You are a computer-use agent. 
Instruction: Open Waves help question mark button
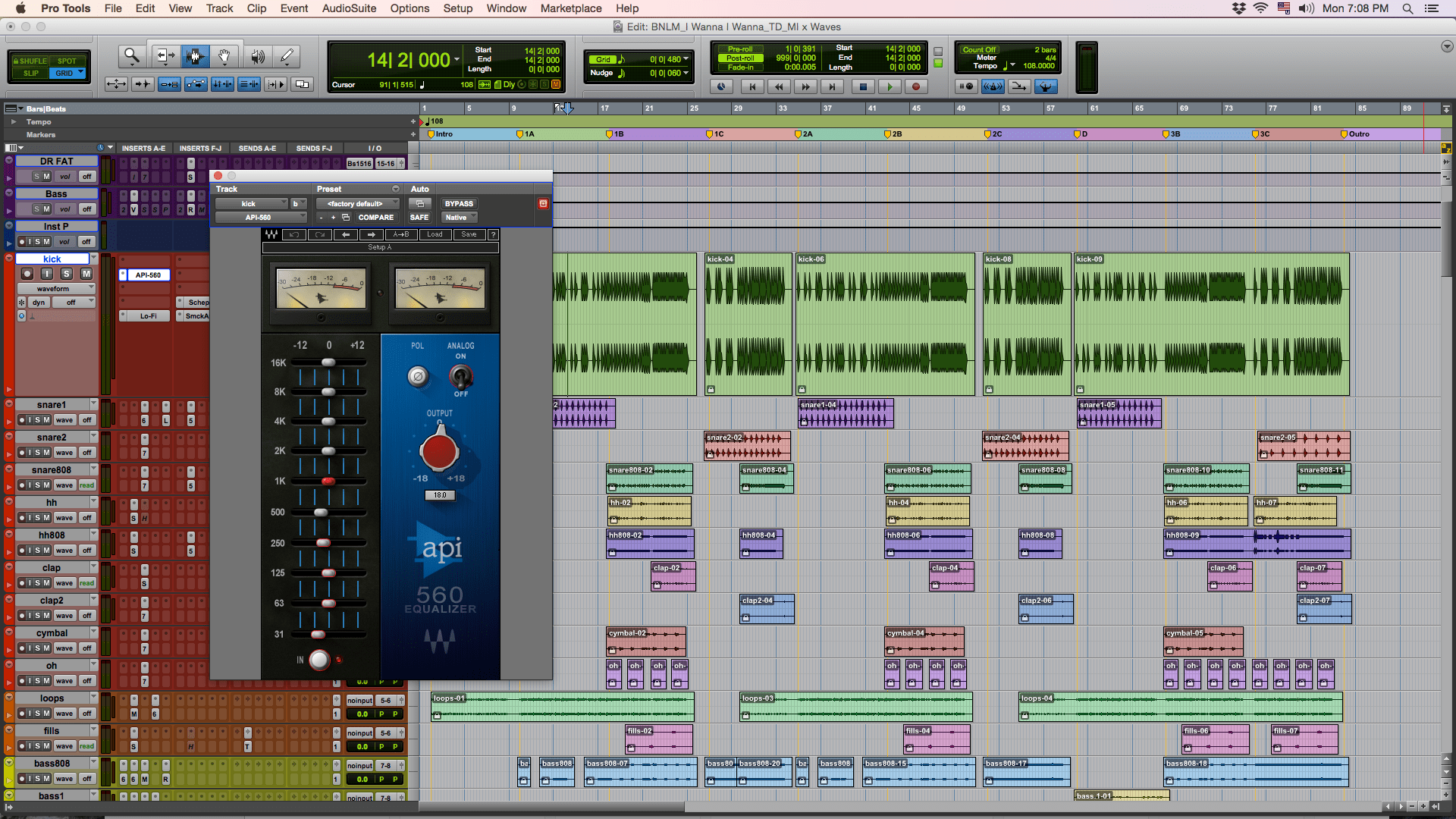(x=493, y=234)
